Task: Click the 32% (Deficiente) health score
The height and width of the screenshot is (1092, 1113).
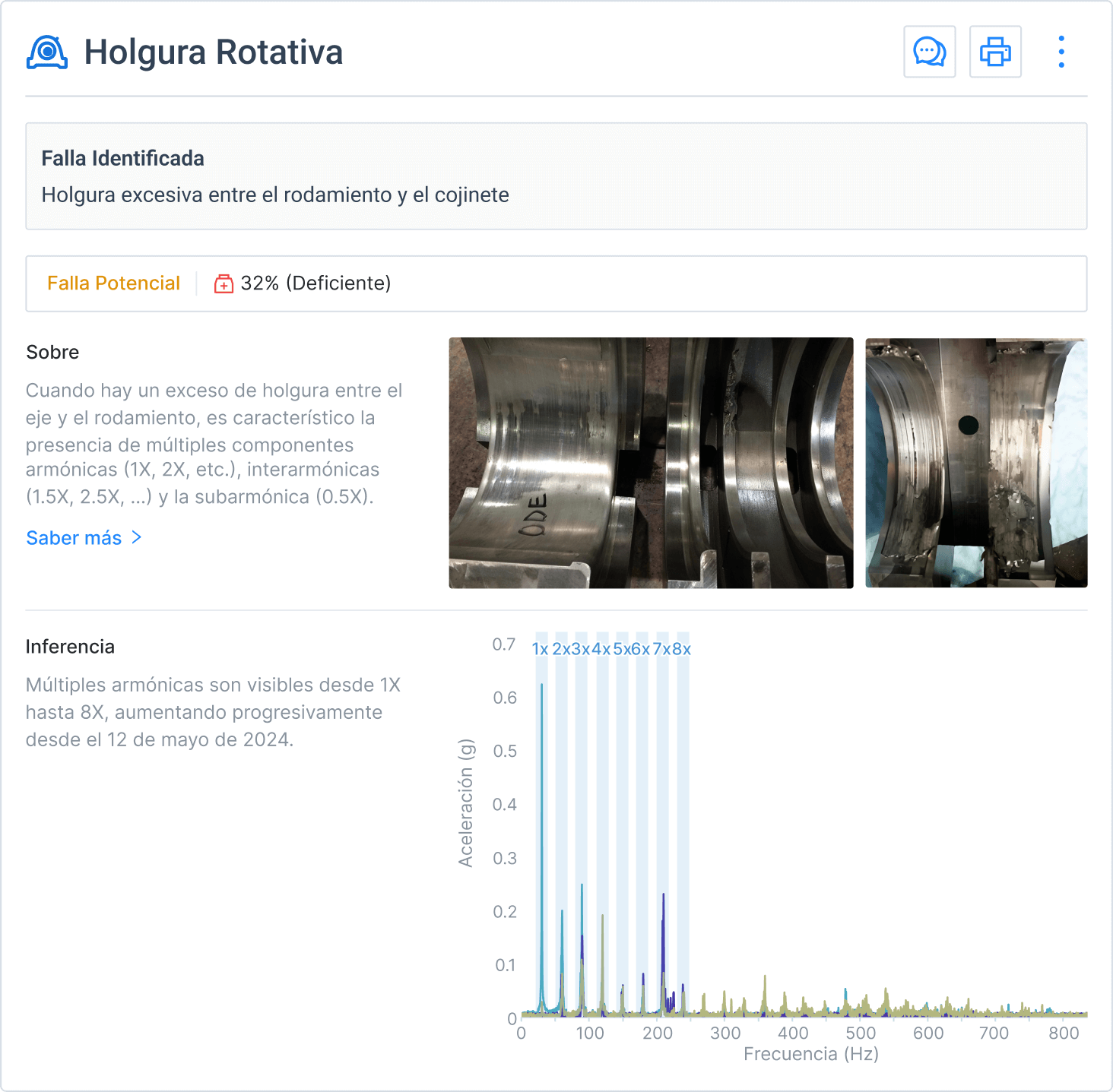Action: click(316, 283)
